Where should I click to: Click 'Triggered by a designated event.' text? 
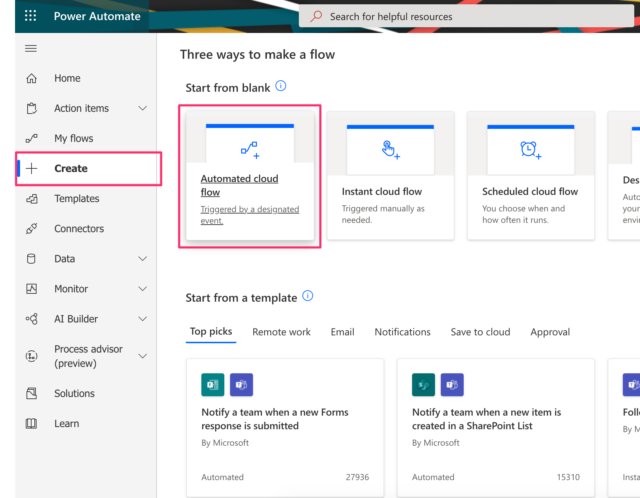(x=250, y=215)
